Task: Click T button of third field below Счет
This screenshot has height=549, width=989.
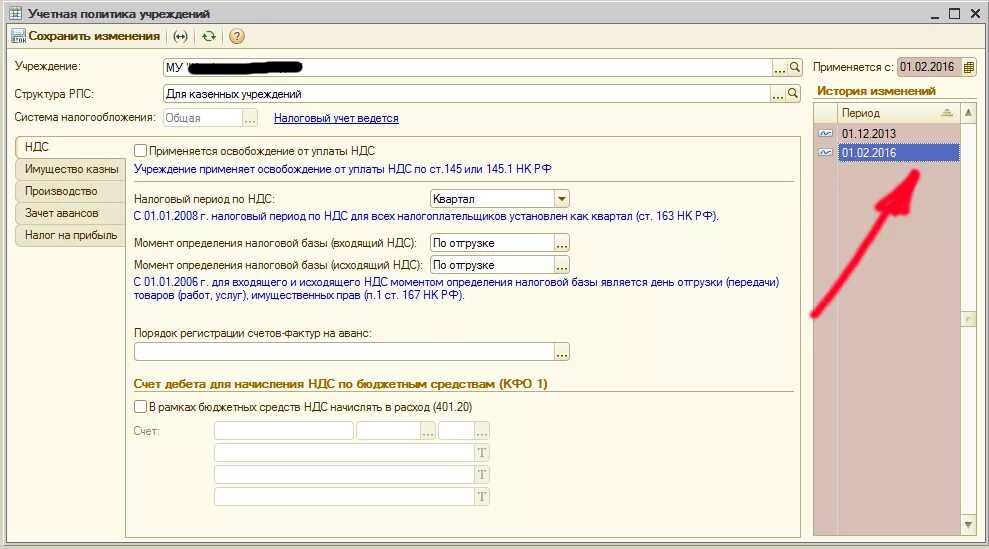Action: coord(482,497)
